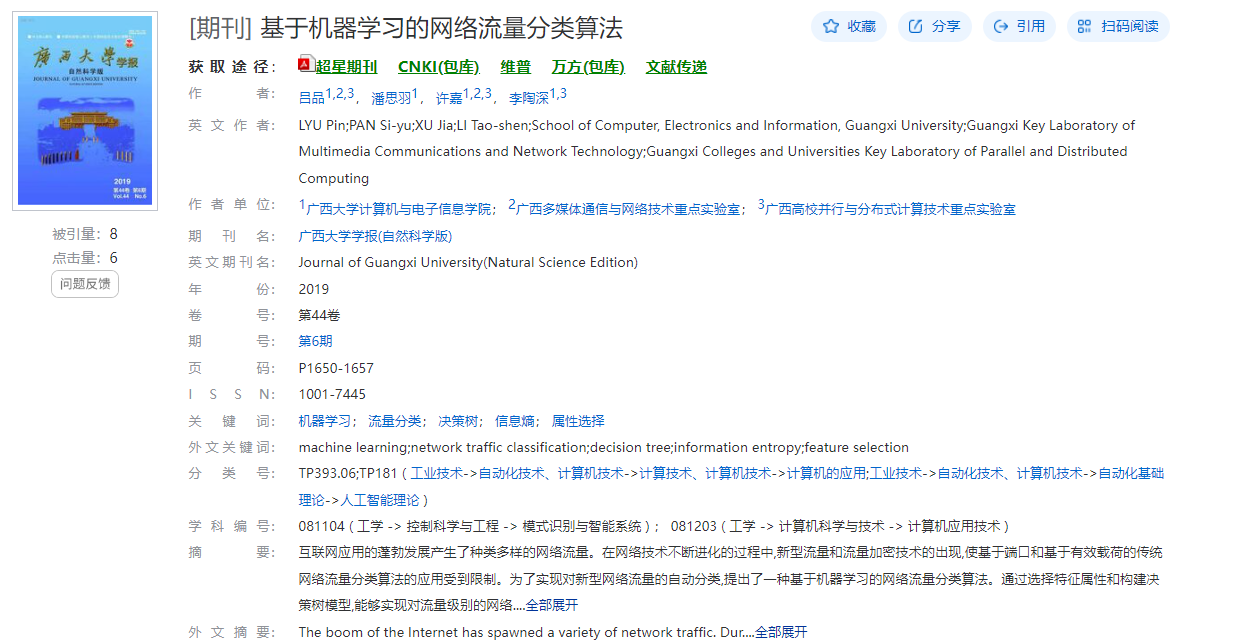Open the 万方(包库) access link
The height and width of the screenshot is (640, 1249).
coord(588,67)
